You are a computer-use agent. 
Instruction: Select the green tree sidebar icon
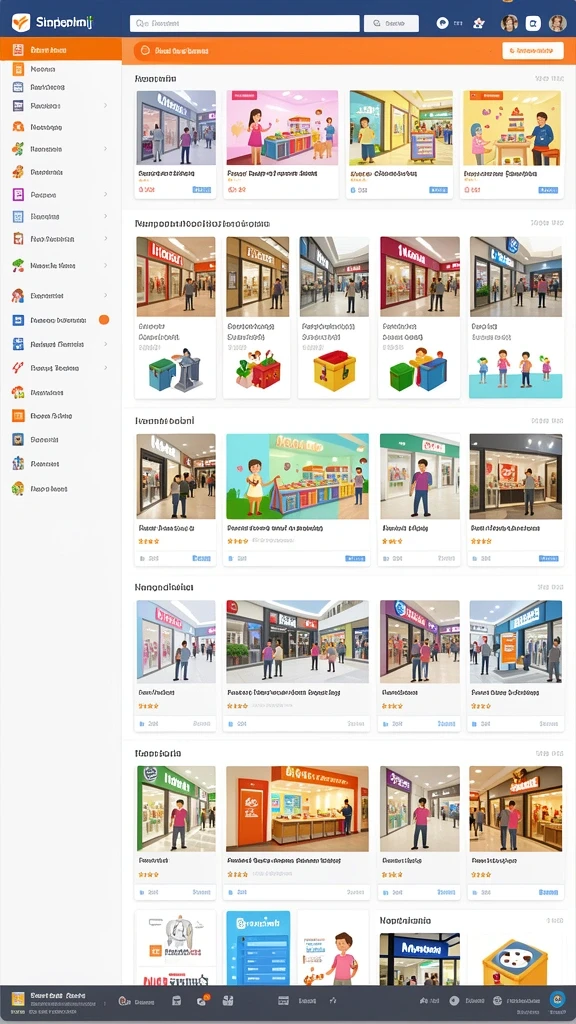point(18,265)
